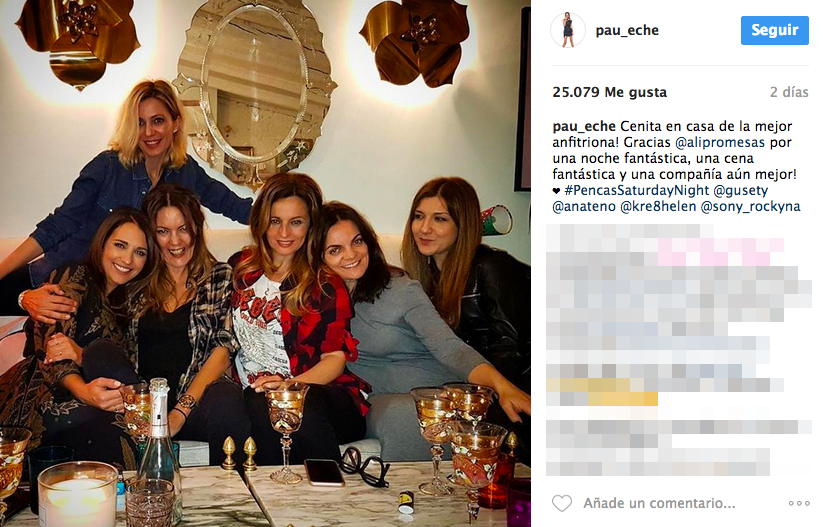The width and height of the screenshot is (823, 527).
Task: Click the Añade un comentario input field
Action: (x=659, y=503)
